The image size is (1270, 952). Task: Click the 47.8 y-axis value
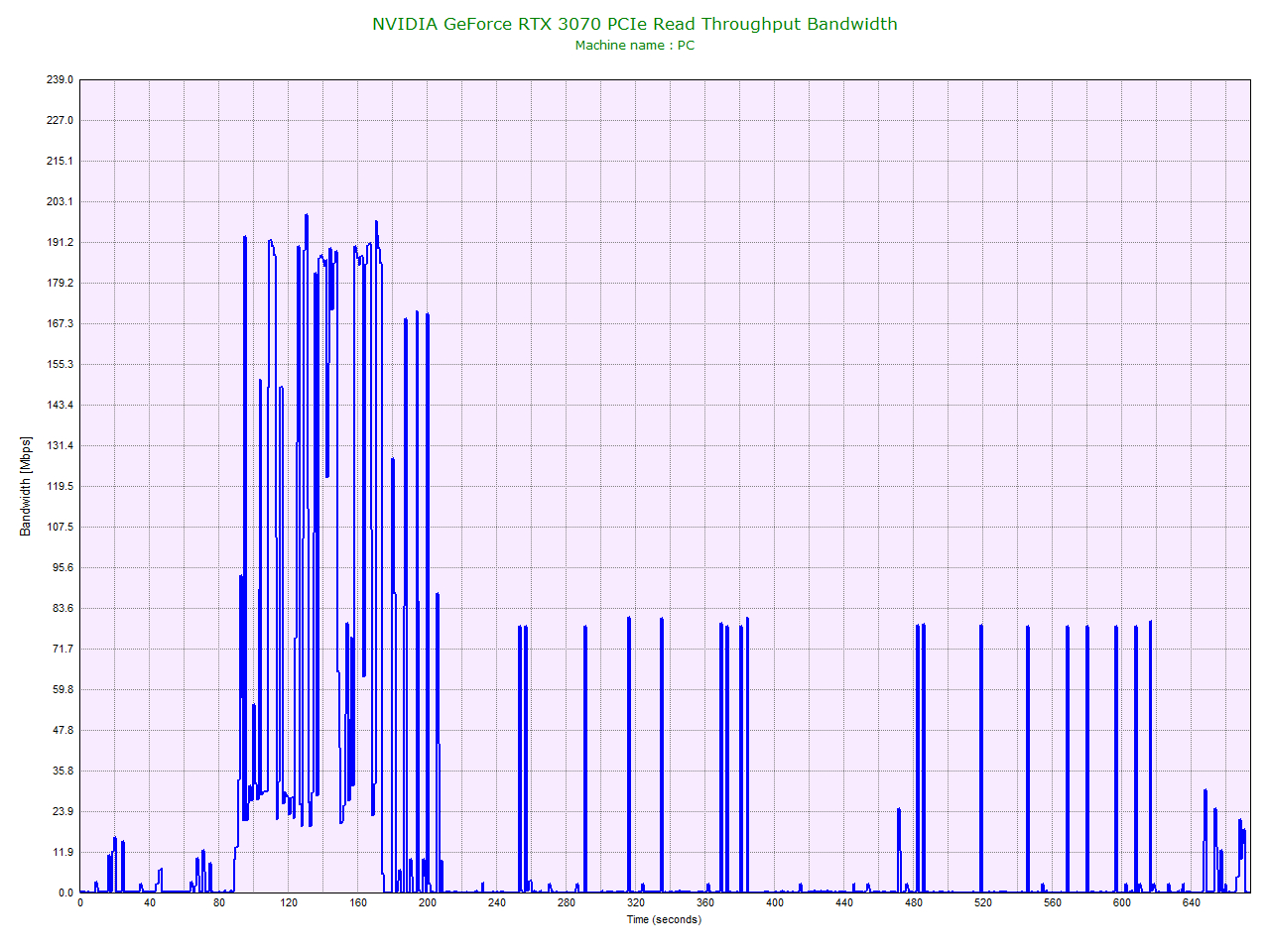[x=63, y=730]
